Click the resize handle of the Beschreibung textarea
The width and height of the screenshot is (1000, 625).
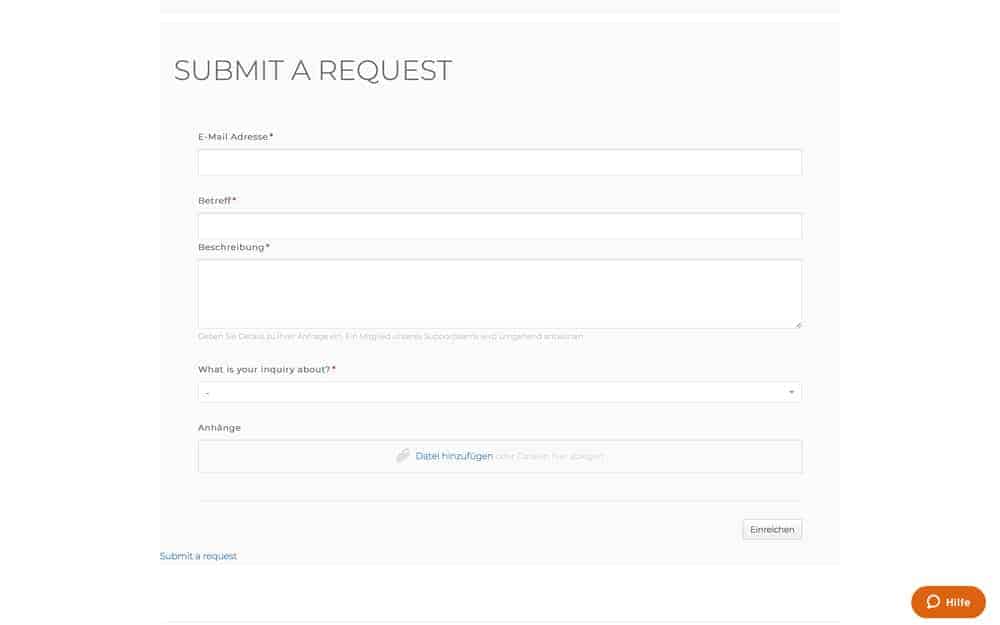click(x=798, y=325)
